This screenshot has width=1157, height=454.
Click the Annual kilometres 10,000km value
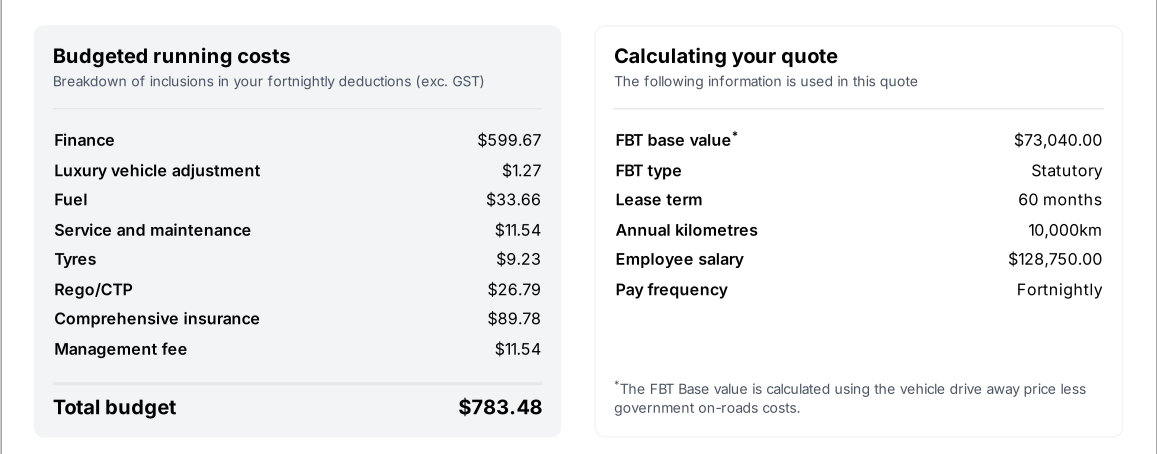point(1064,230)
